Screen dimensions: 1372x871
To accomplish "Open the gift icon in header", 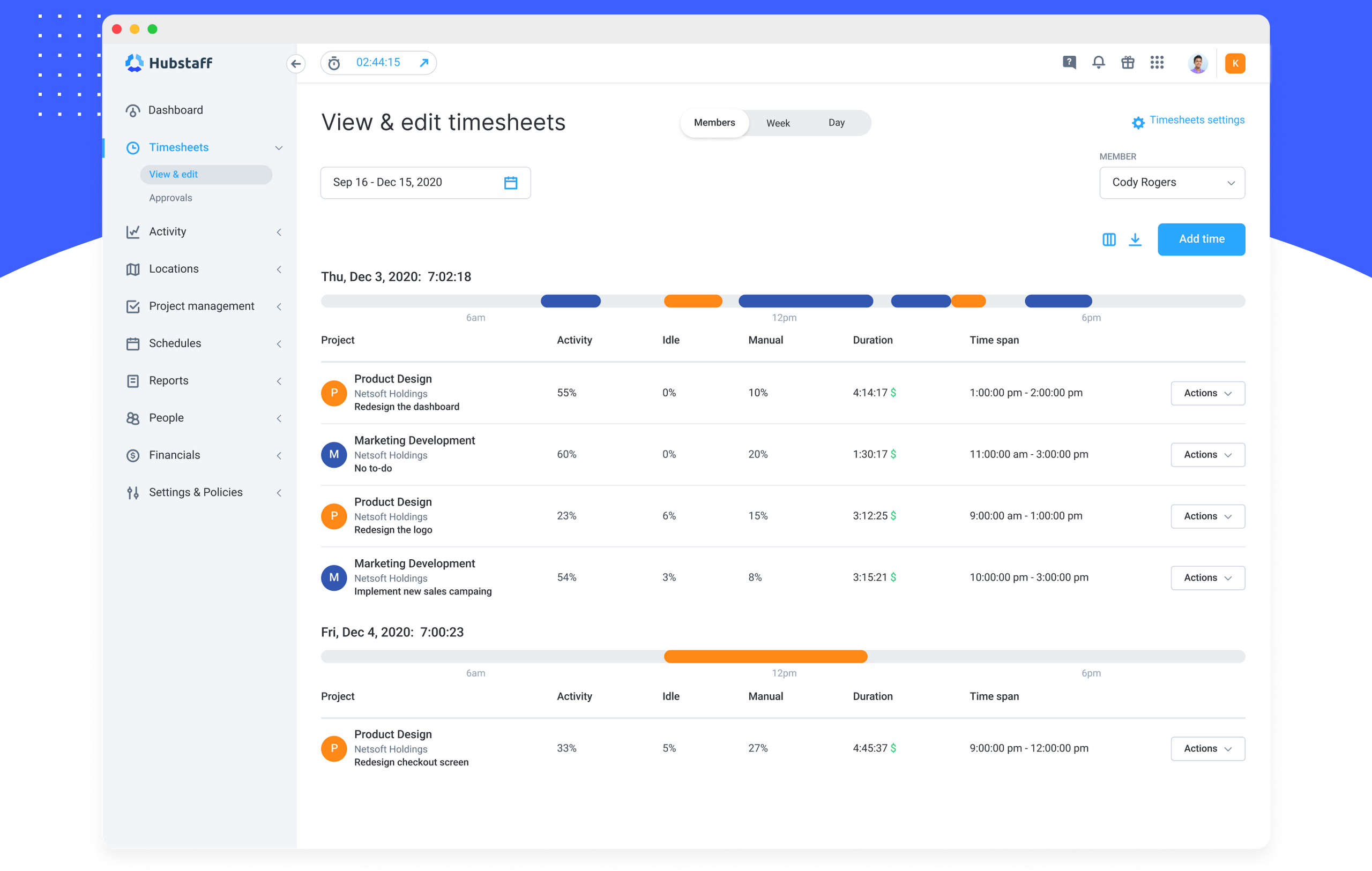I will coord(1127,63).
